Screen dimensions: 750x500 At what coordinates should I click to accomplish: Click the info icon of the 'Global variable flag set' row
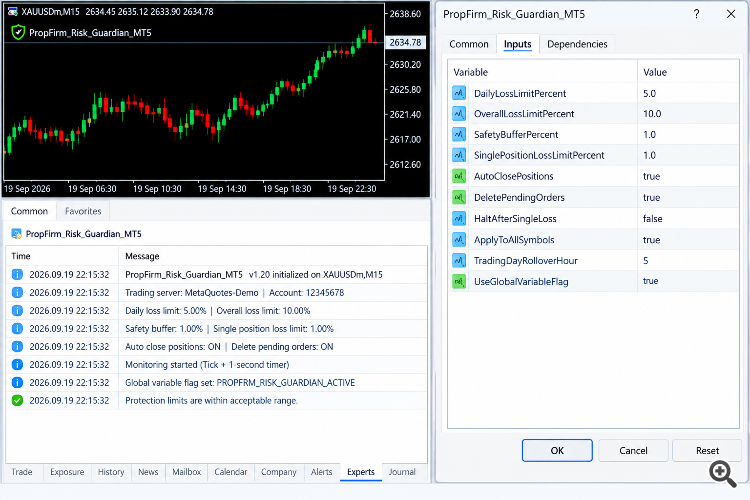tap(17, 382)
